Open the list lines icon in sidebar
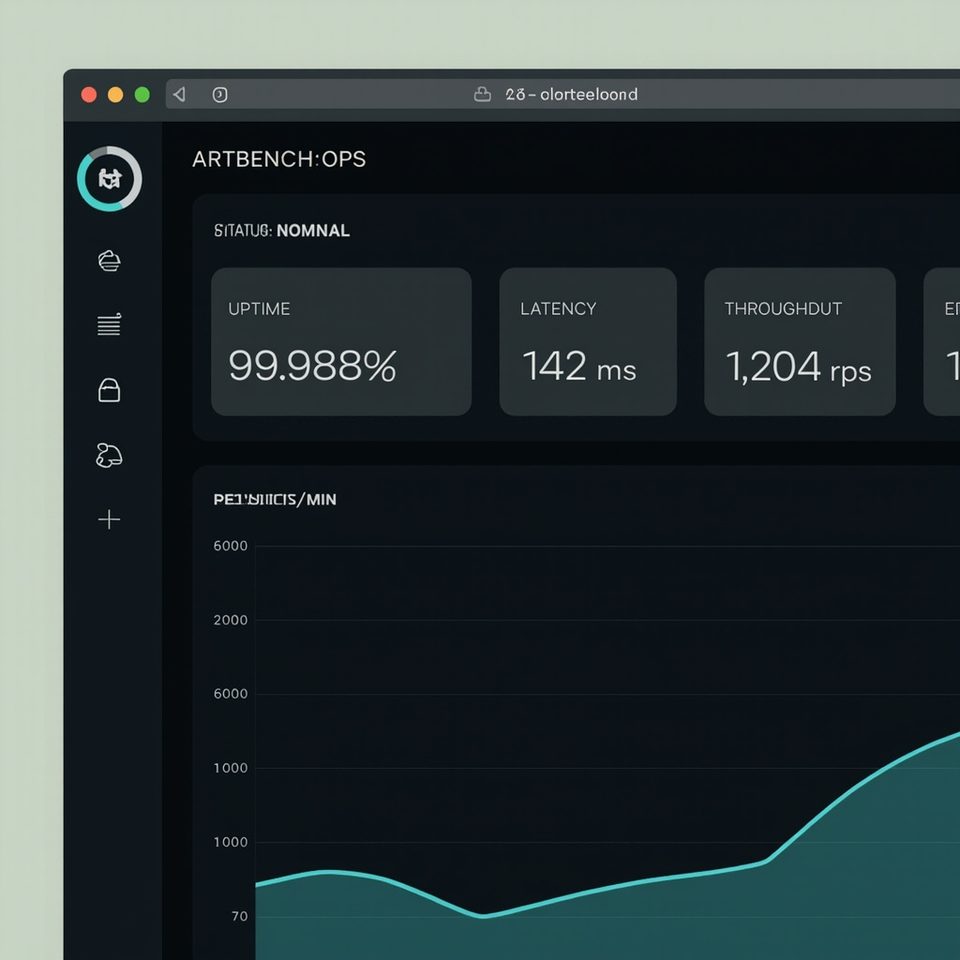This screenshot has width=960, height=960. 109,324
